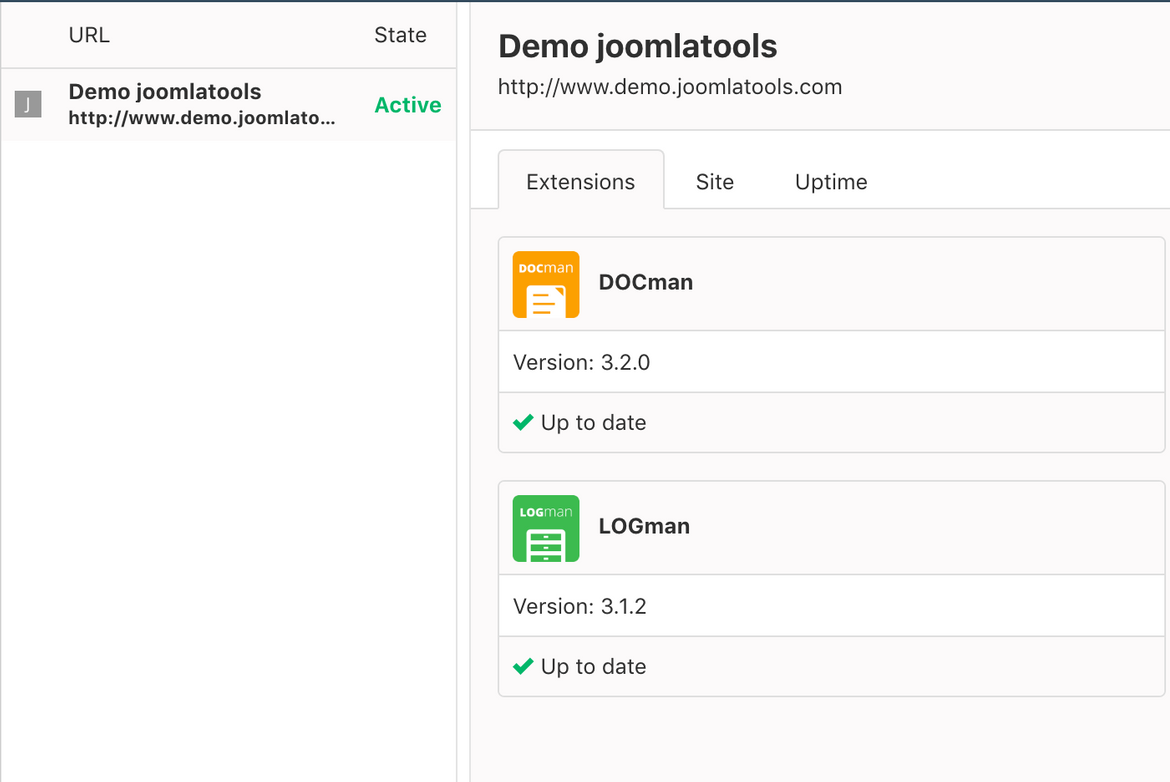1170x782 pixels.
Task: Select the Extensions tab
Action: 581,181
